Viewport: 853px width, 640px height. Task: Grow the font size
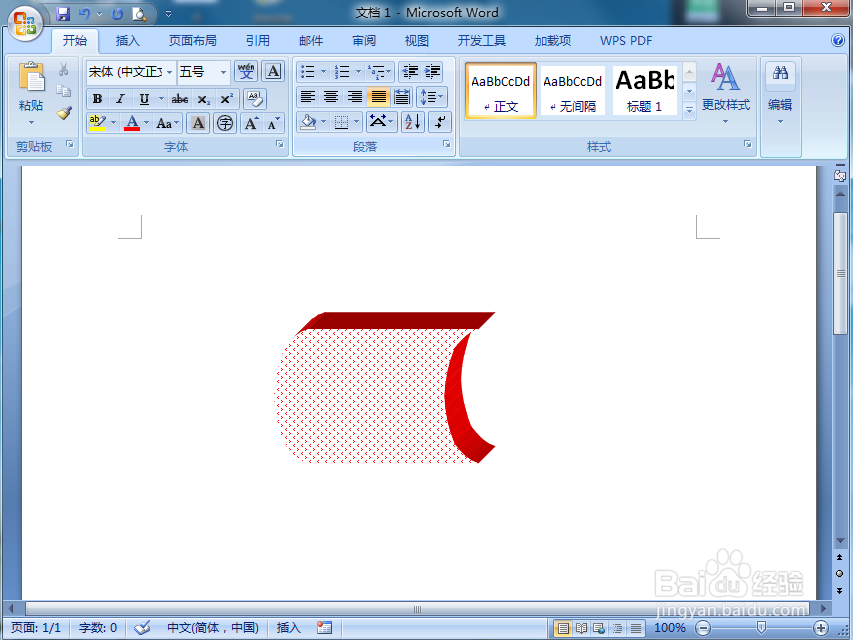coord(251,124)
